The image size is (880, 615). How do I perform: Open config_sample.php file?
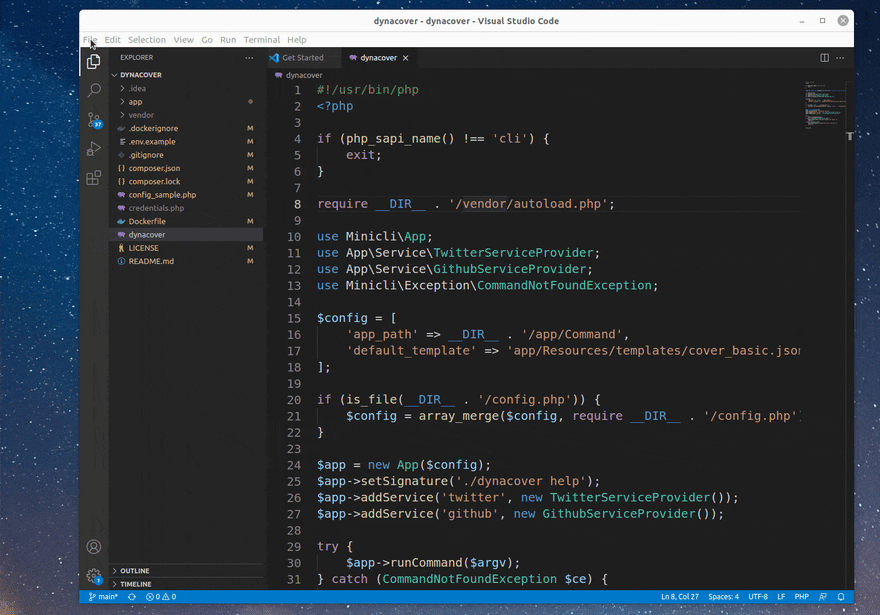[186, 195]
